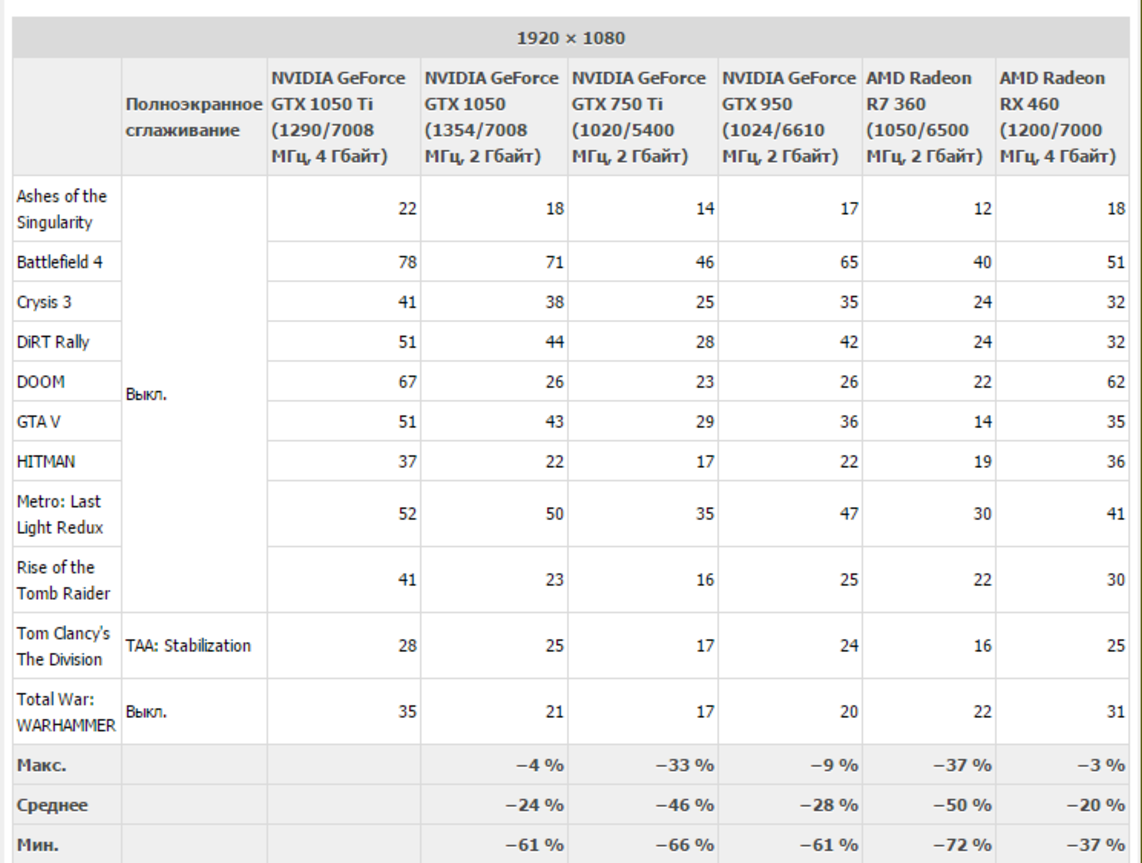Select the Среднее summary row label

[x=52, y=805]
